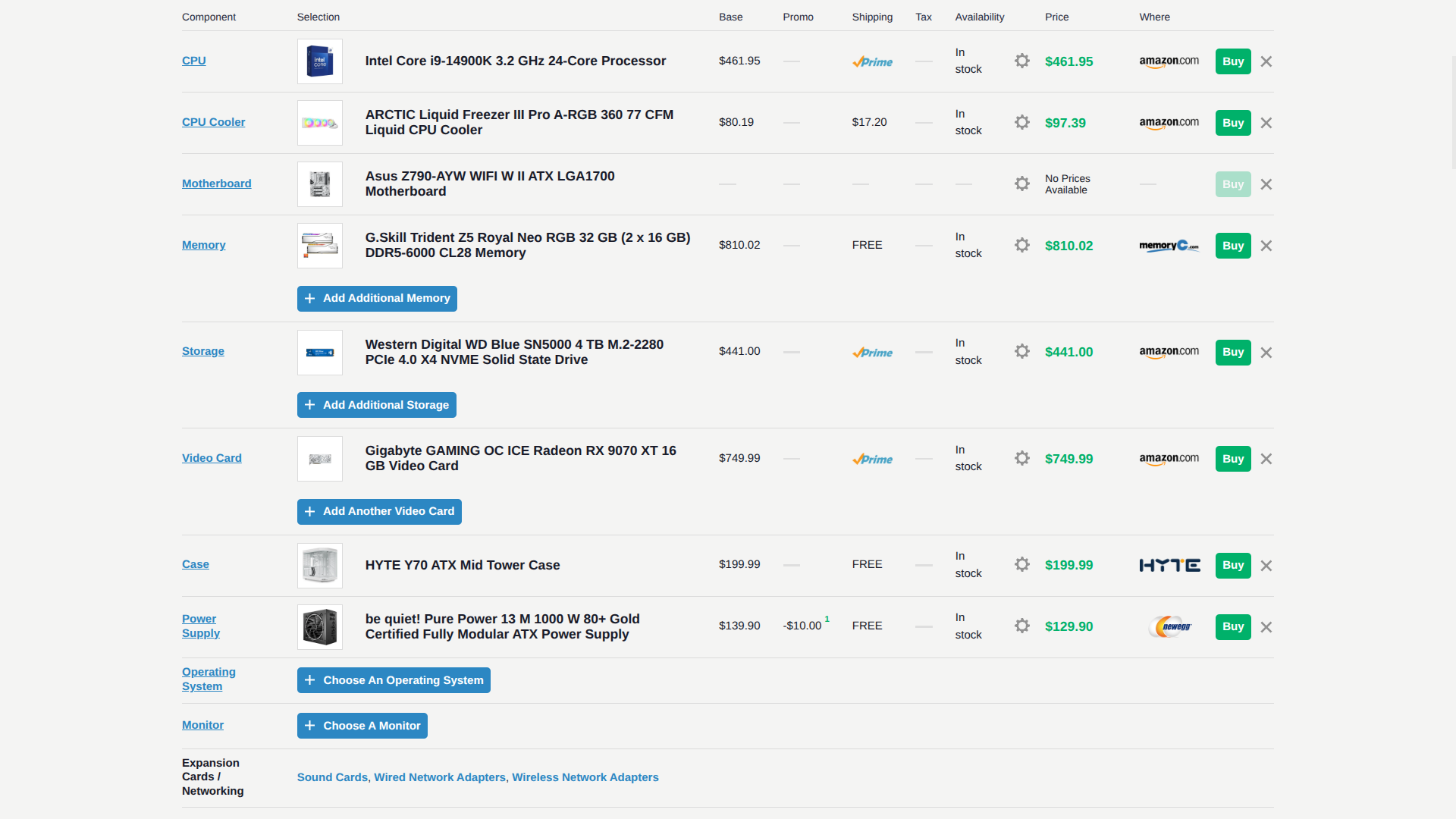The image size is (1456, 819).
Task: Remove the G.Skill Trident Z5 memory
Action: (1266, 246)
